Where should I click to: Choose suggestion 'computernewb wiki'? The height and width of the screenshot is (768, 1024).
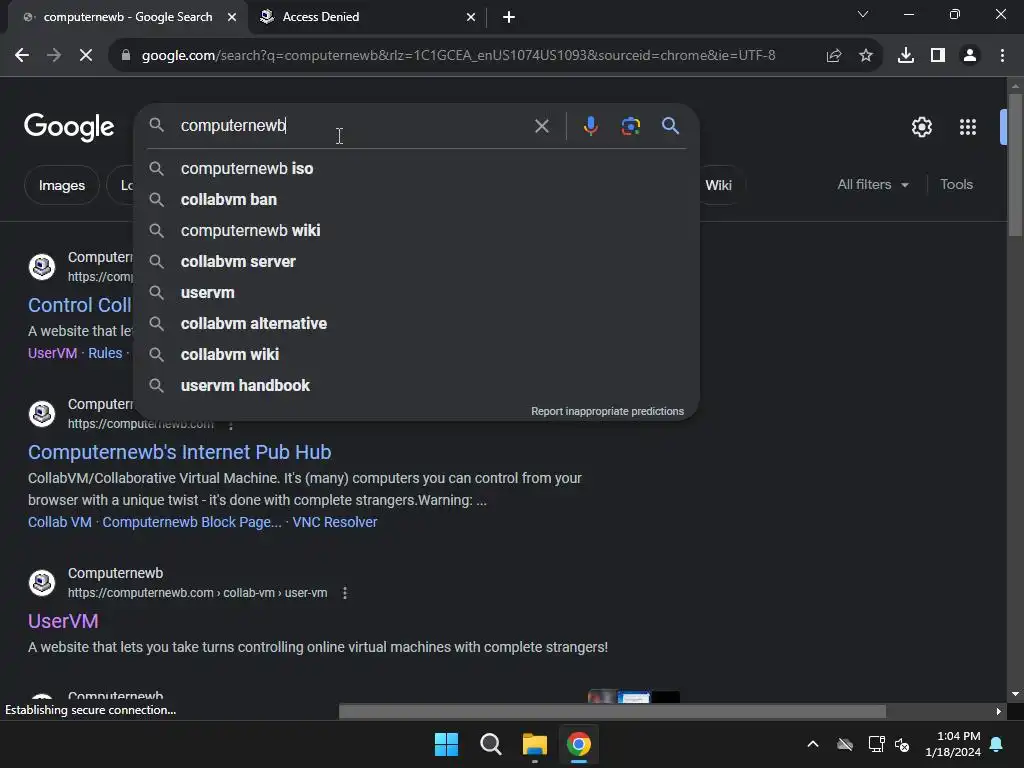pos(416,231)
